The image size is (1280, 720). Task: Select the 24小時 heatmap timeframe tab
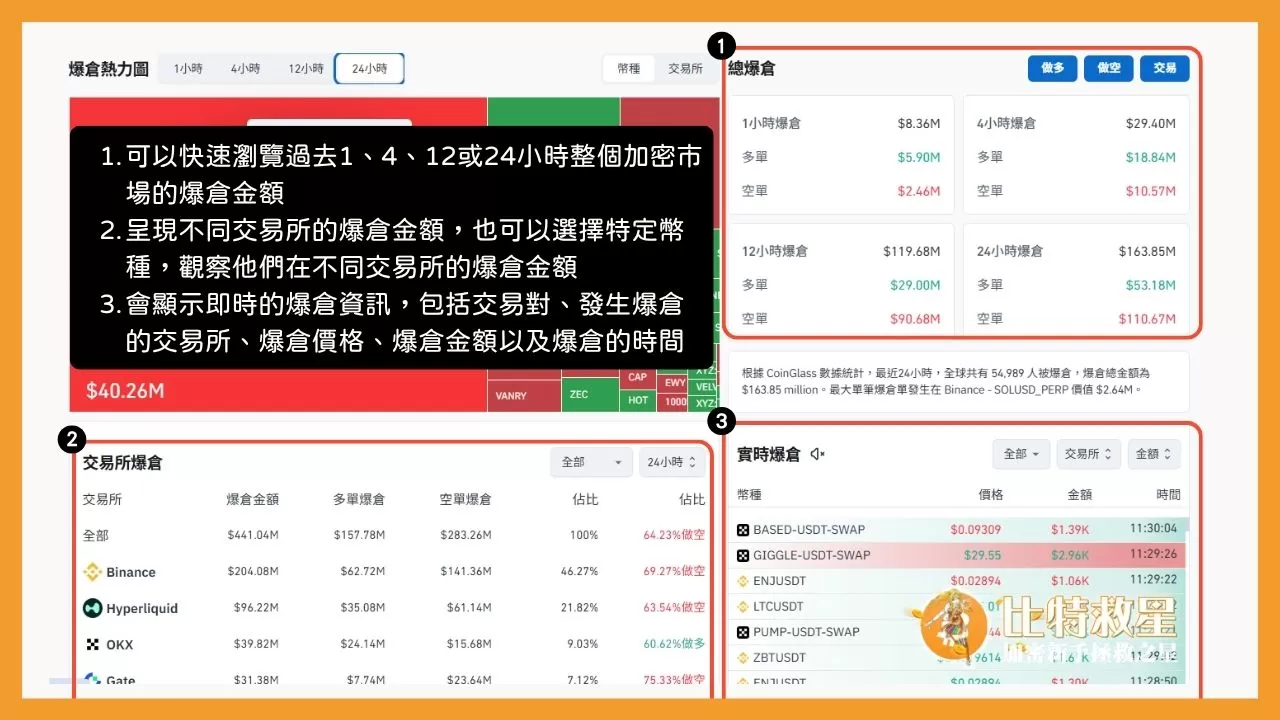(x=369, y=69)
